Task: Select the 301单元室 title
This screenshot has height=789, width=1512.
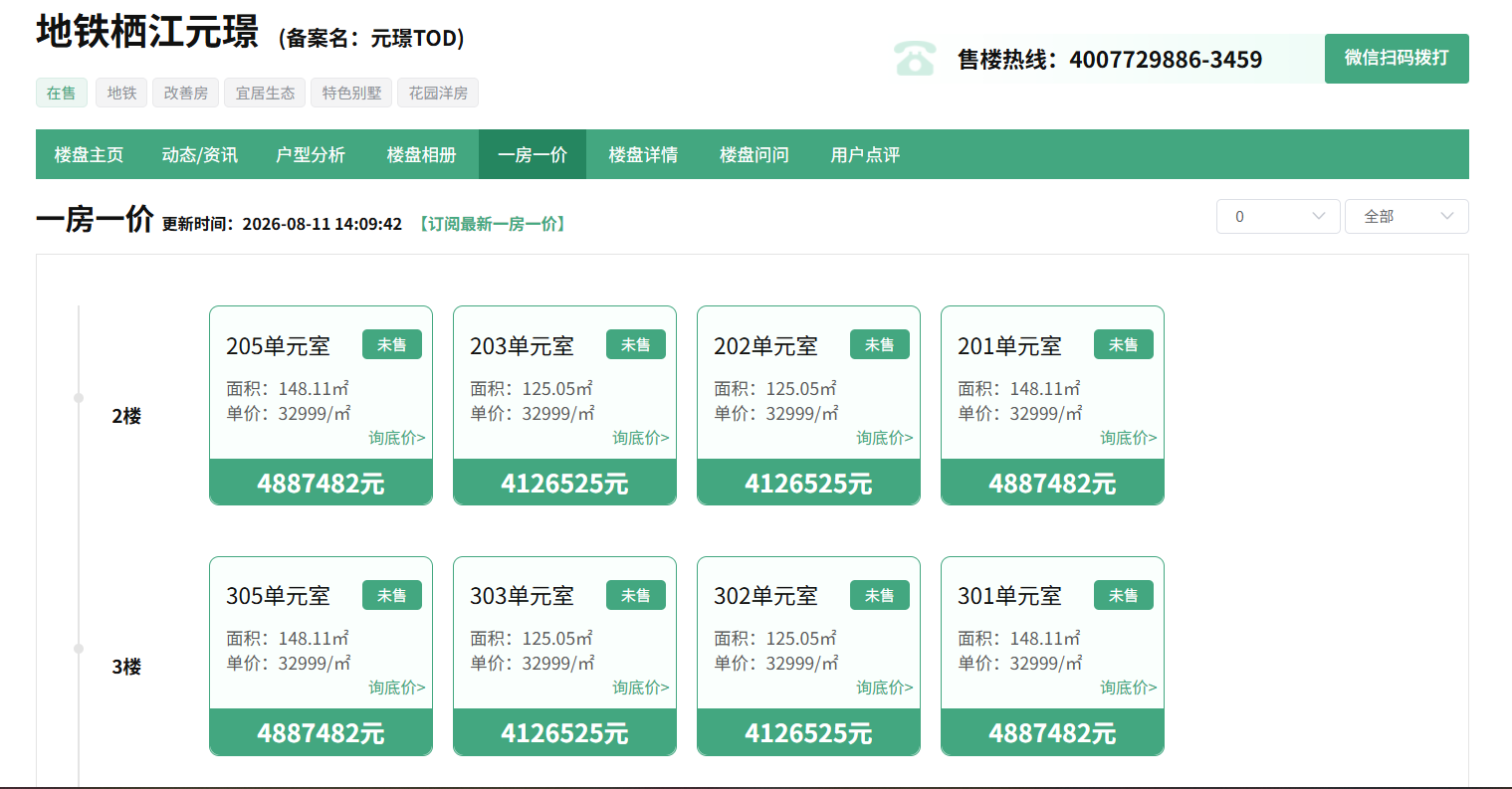Action: coord(1009,596)
